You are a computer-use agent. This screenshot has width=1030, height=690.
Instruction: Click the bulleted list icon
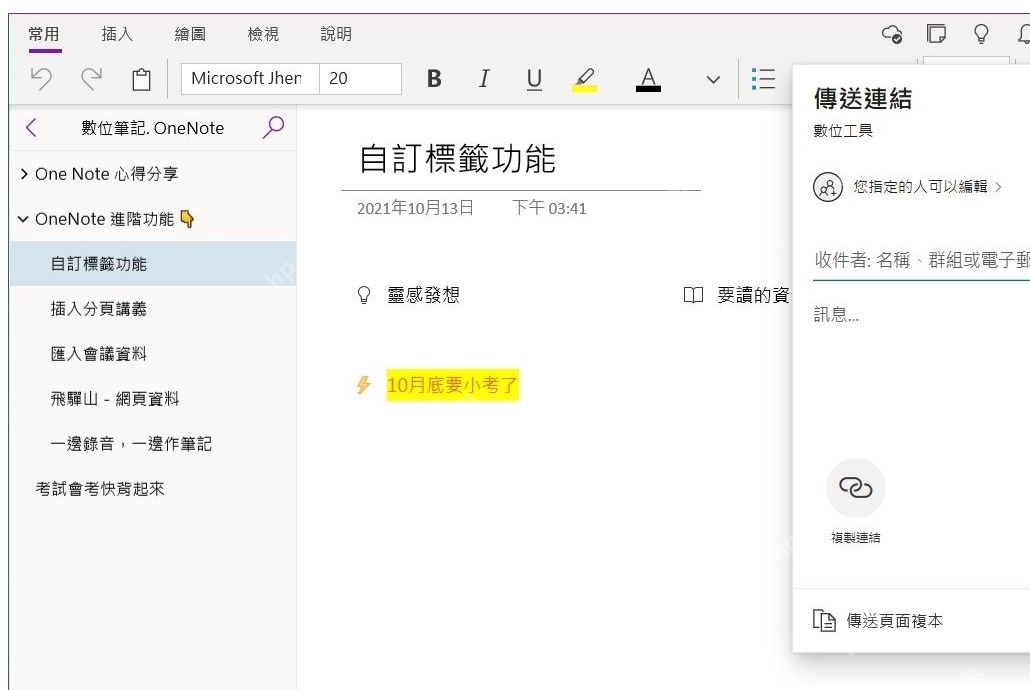[x=763, y=79]
